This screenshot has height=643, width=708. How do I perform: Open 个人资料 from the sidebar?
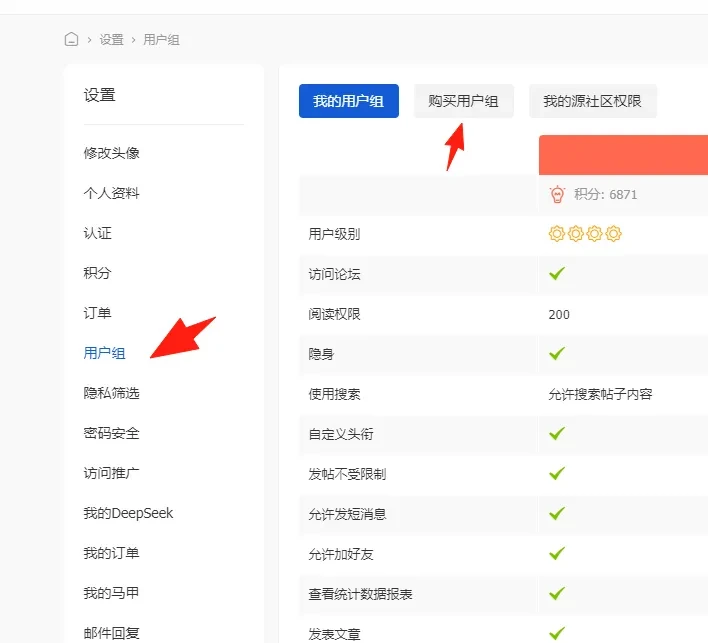[111, 193]
